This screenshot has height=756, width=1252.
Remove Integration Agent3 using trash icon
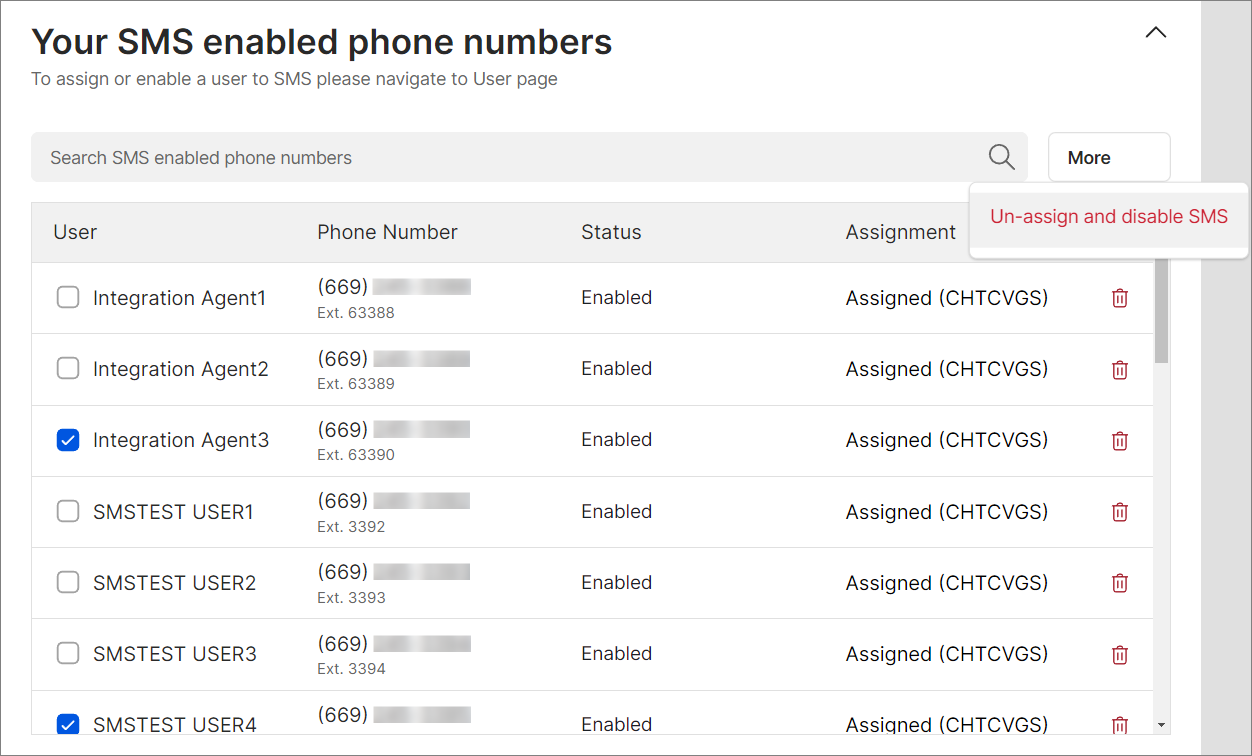[1120, 440]
